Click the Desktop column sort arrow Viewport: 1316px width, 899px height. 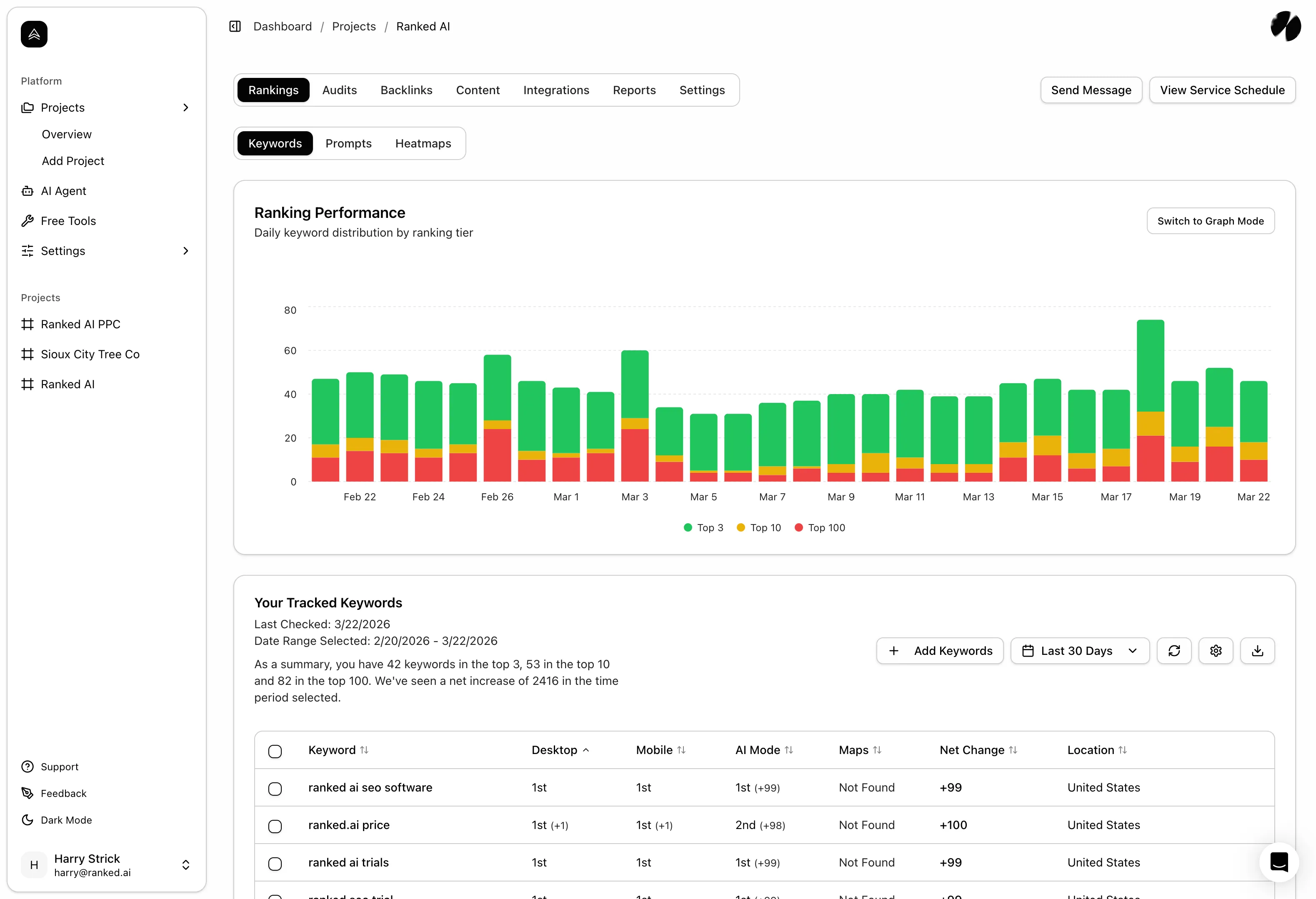(x=586, y=750)
